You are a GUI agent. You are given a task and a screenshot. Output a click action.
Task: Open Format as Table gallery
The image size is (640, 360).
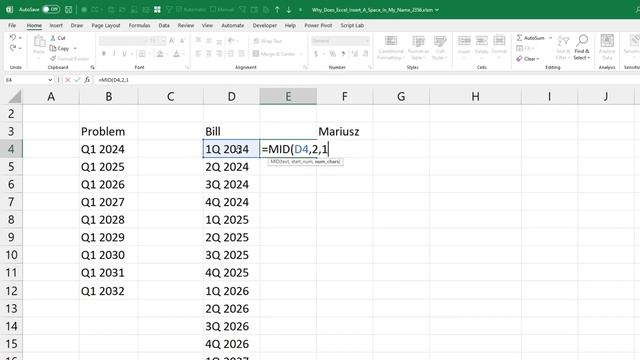tap(418, 47)
